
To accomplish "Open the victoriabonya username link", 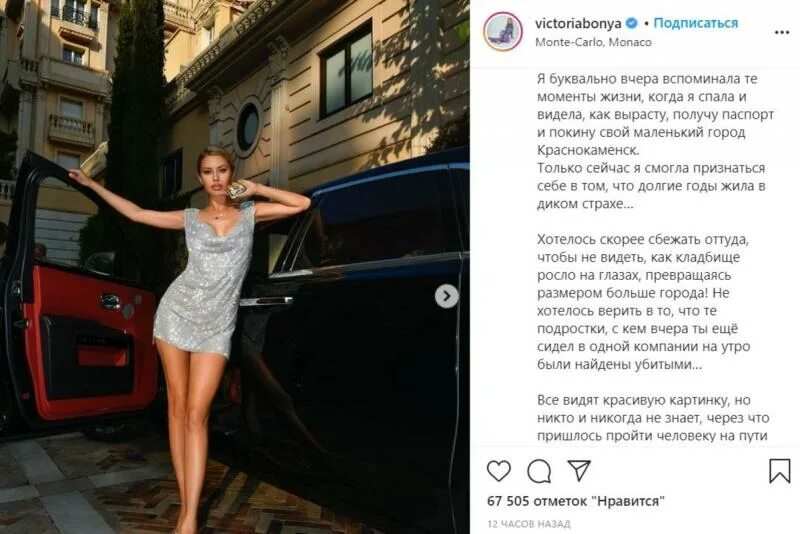I will [x=579, y=23].
